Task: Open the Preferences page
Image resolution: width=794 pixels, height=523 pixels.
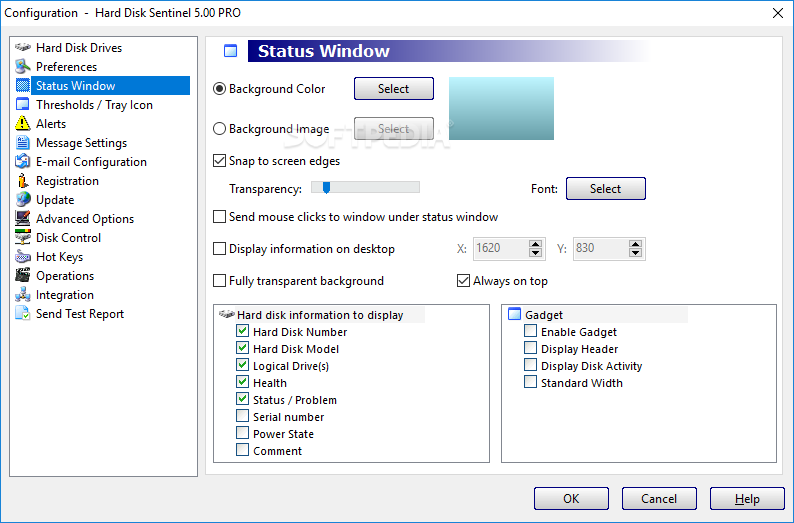Action: point(66,67)
